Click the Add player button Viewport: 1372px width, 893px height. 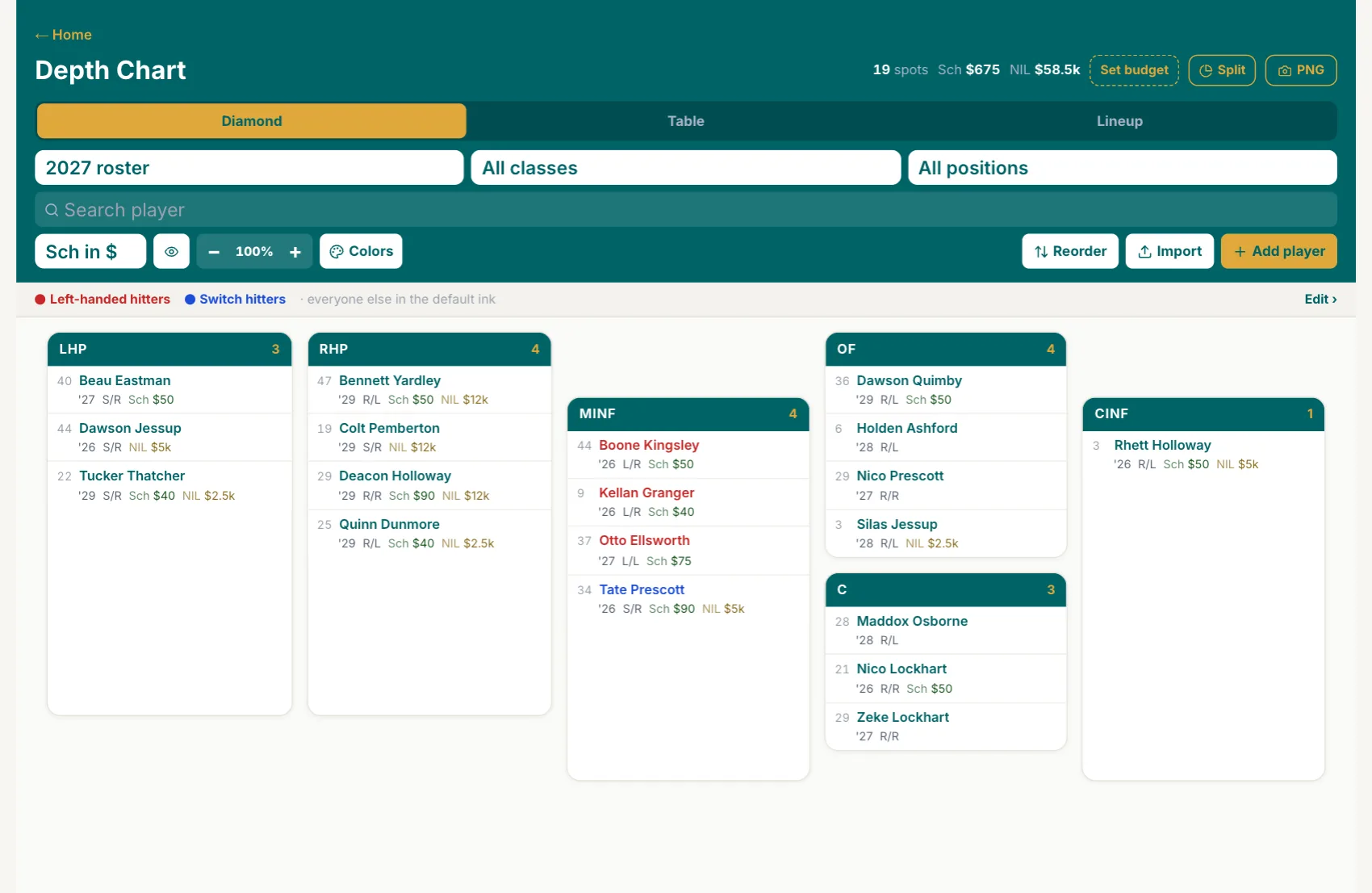tap(1279, 251)
